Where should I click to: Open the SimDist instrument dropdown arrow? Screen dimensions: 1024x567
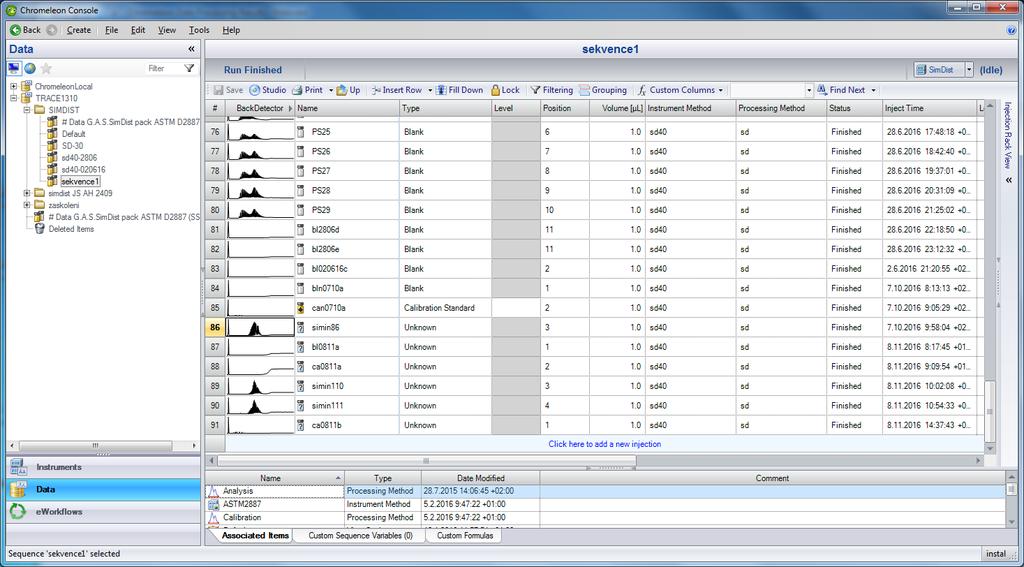click(969, 69)
